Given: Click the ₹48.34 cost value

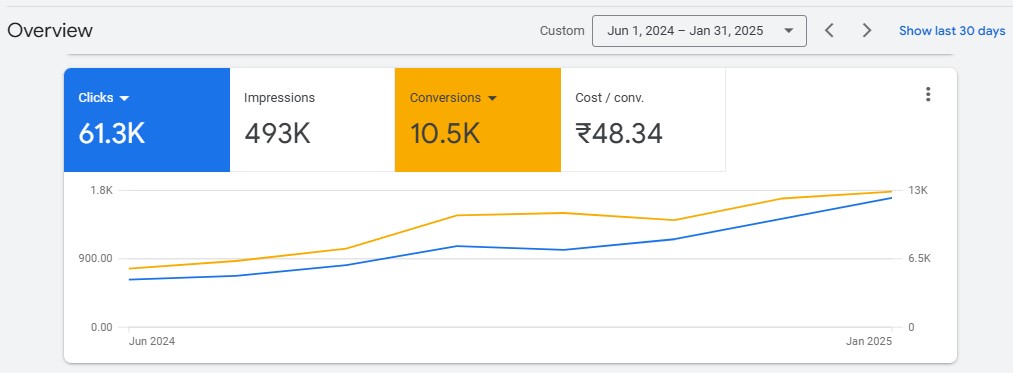Looking at the screenshot, I should [x=619, y=134].
